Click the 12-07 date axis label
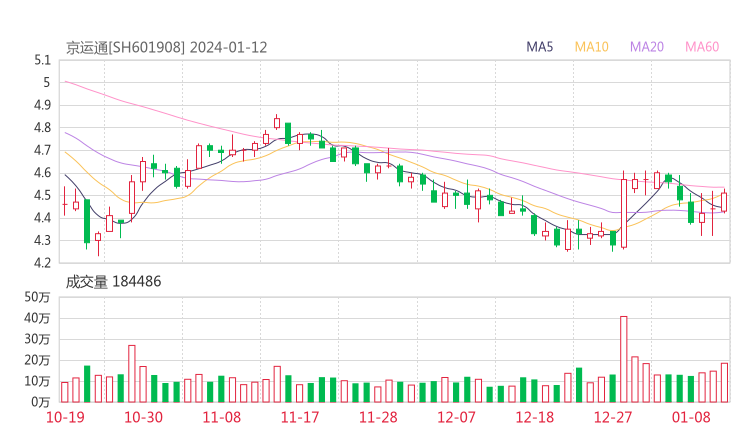Viewport: 740px width, 440px height. [x=456, y=417]
